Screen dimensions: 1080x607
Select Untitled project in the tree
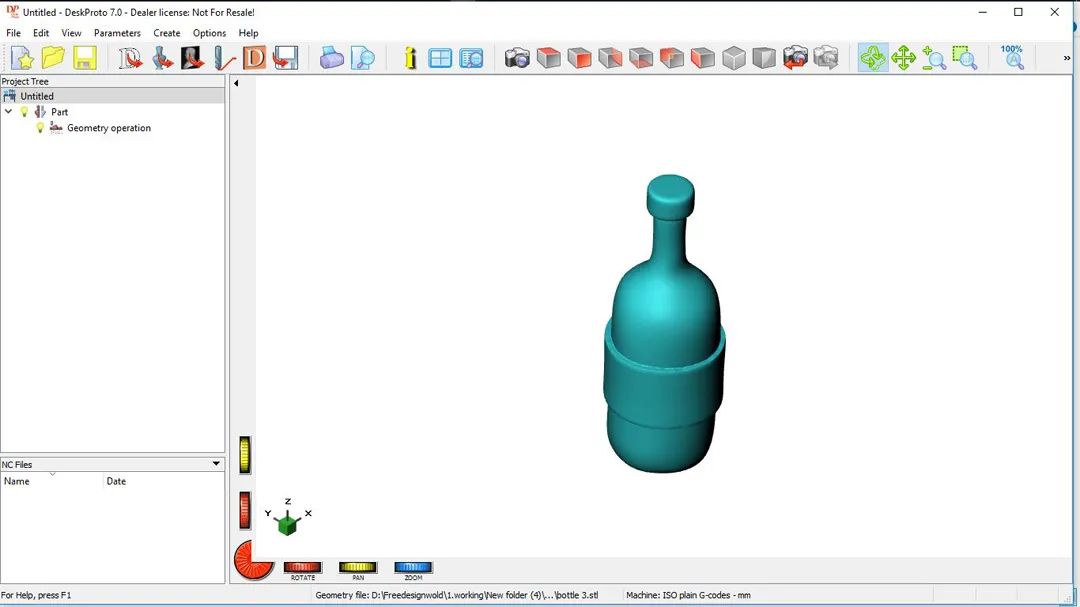pyautogui.click(x=37, y=96)
